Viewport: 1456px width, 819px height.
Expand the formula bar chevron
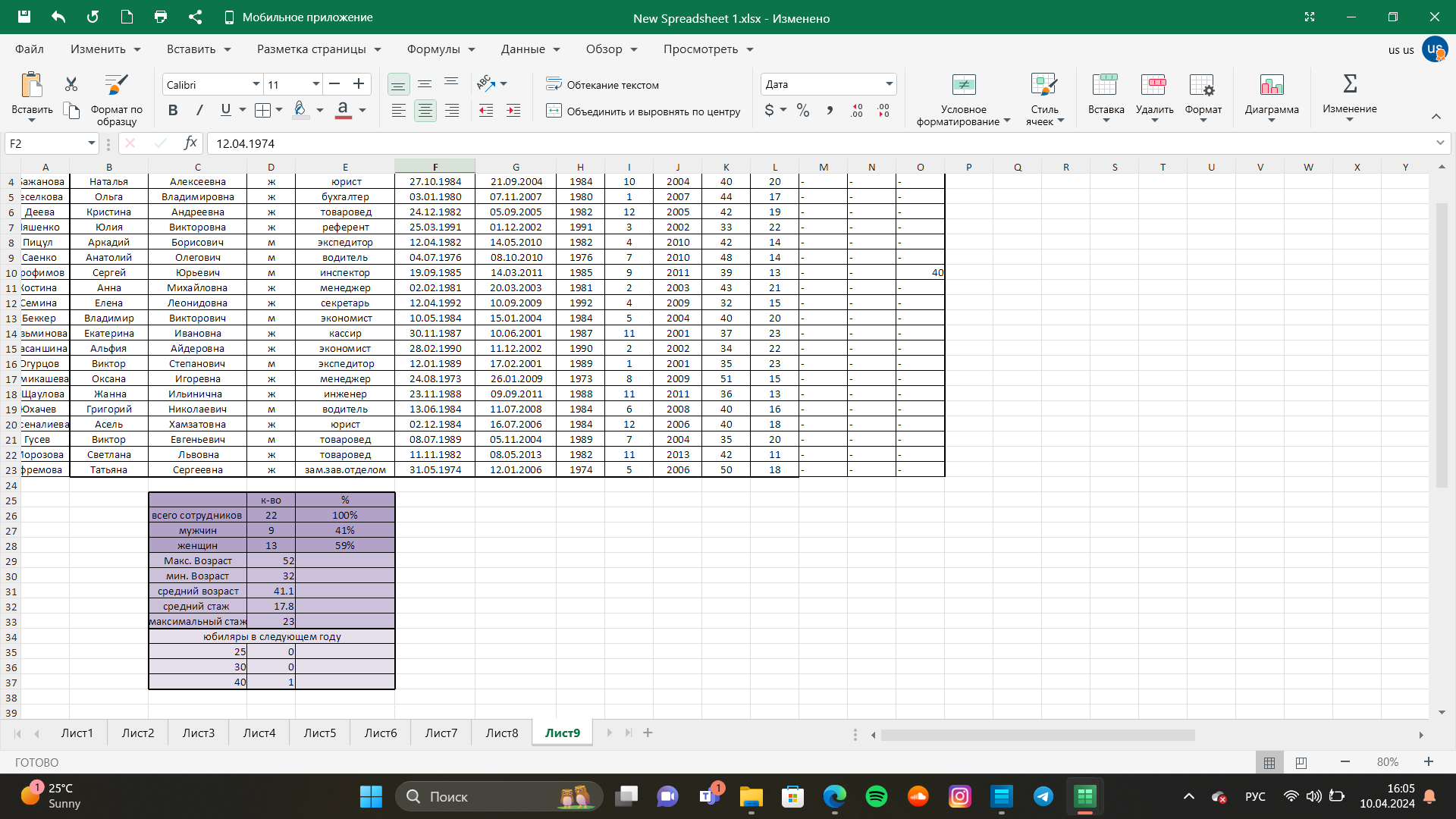coord(1439,143)
